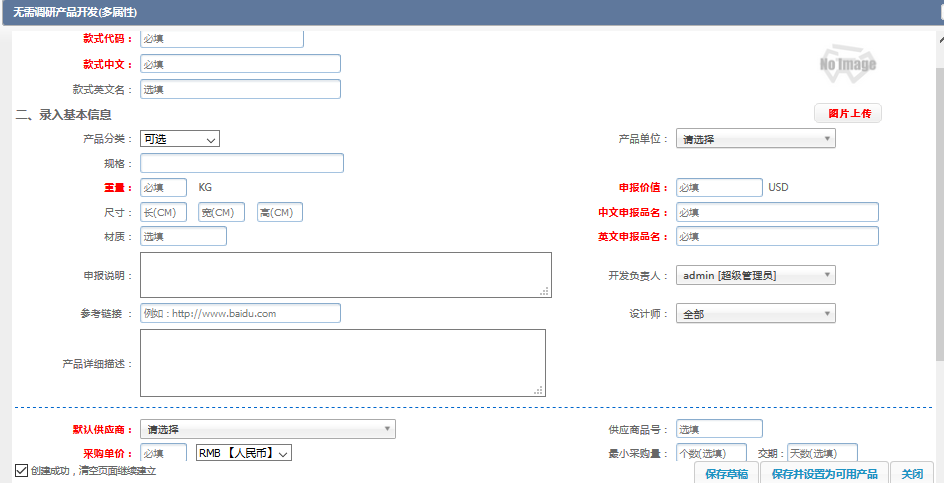The image size is (944, 483).
Task: Choose currency in RMB 人民币 dropdown
Action: tap(244, 453)
